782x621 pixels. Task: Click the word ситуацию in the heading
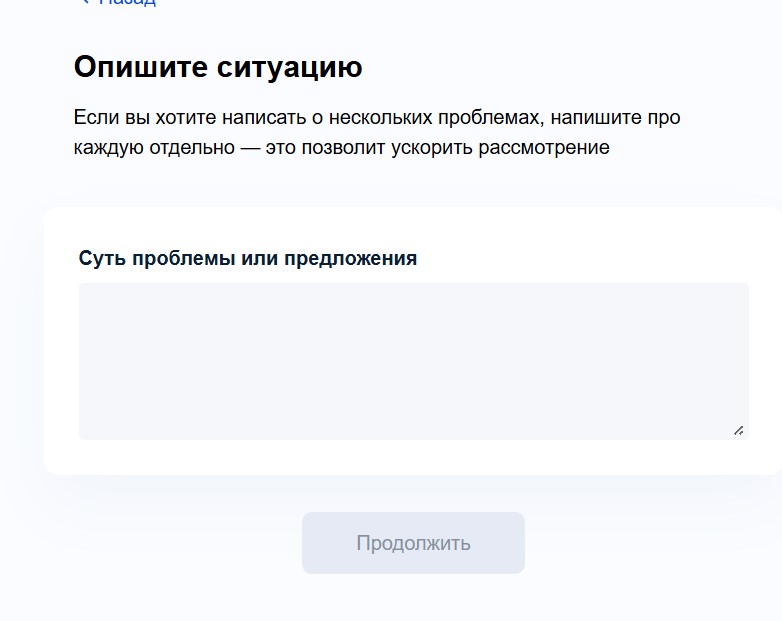289,67
